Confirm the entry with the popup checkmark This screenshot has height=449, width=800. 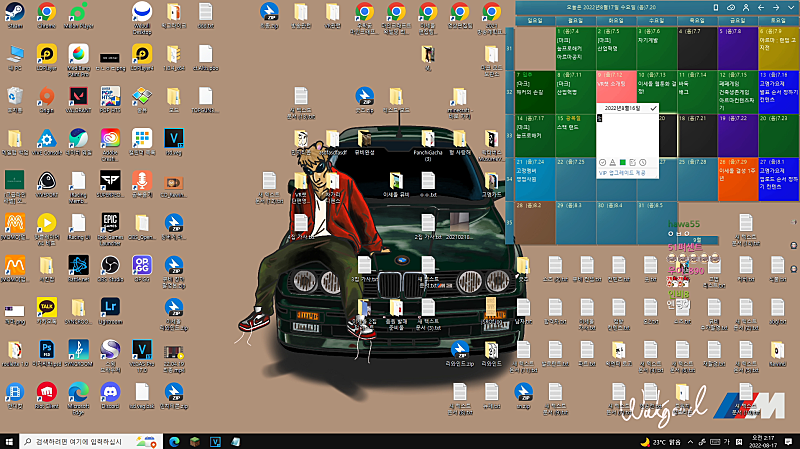[x=652, y=107]
